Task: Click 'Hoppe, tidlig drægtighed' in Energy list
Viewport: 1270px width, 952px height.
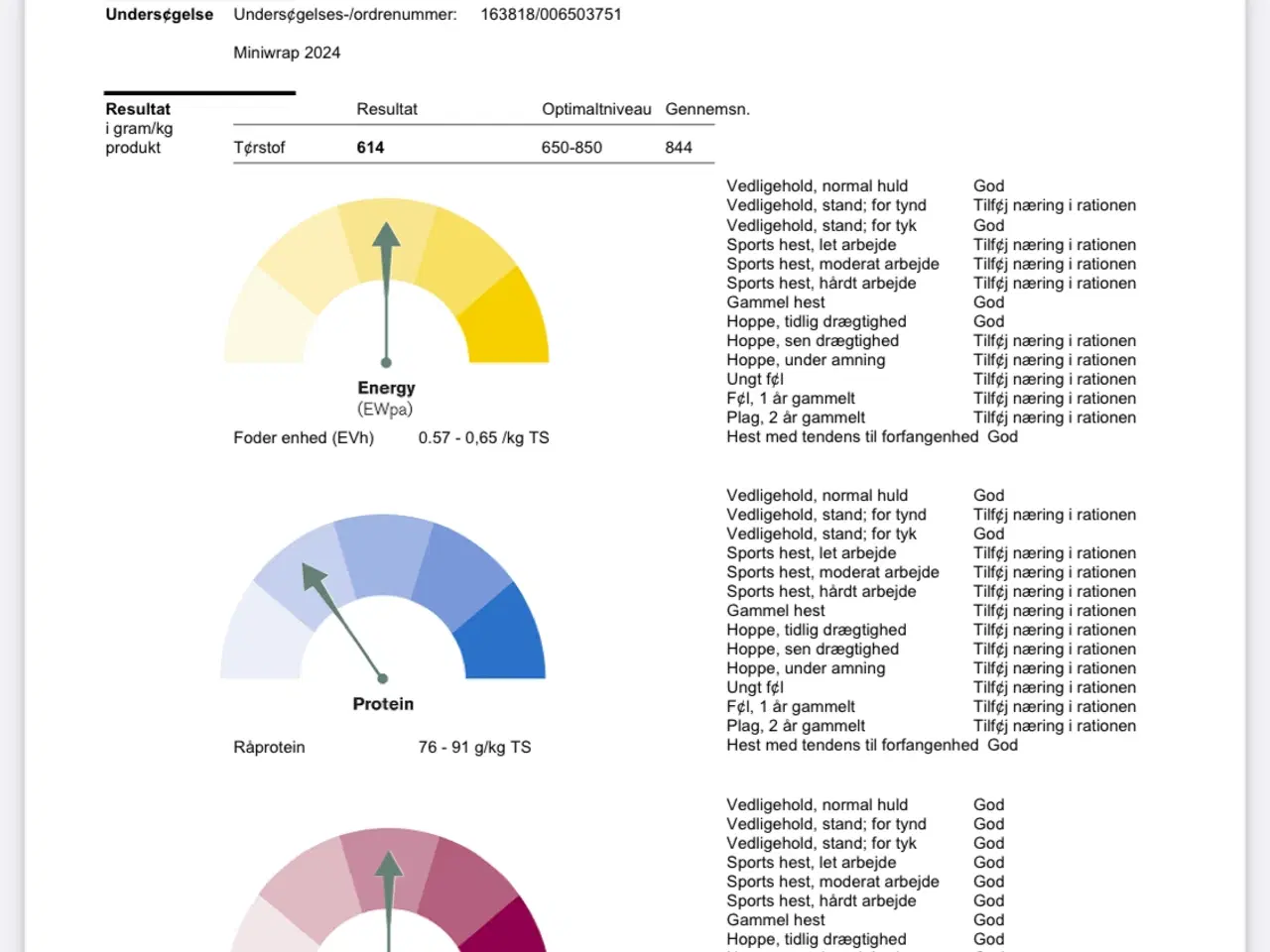Action: [x=817, y=321]
